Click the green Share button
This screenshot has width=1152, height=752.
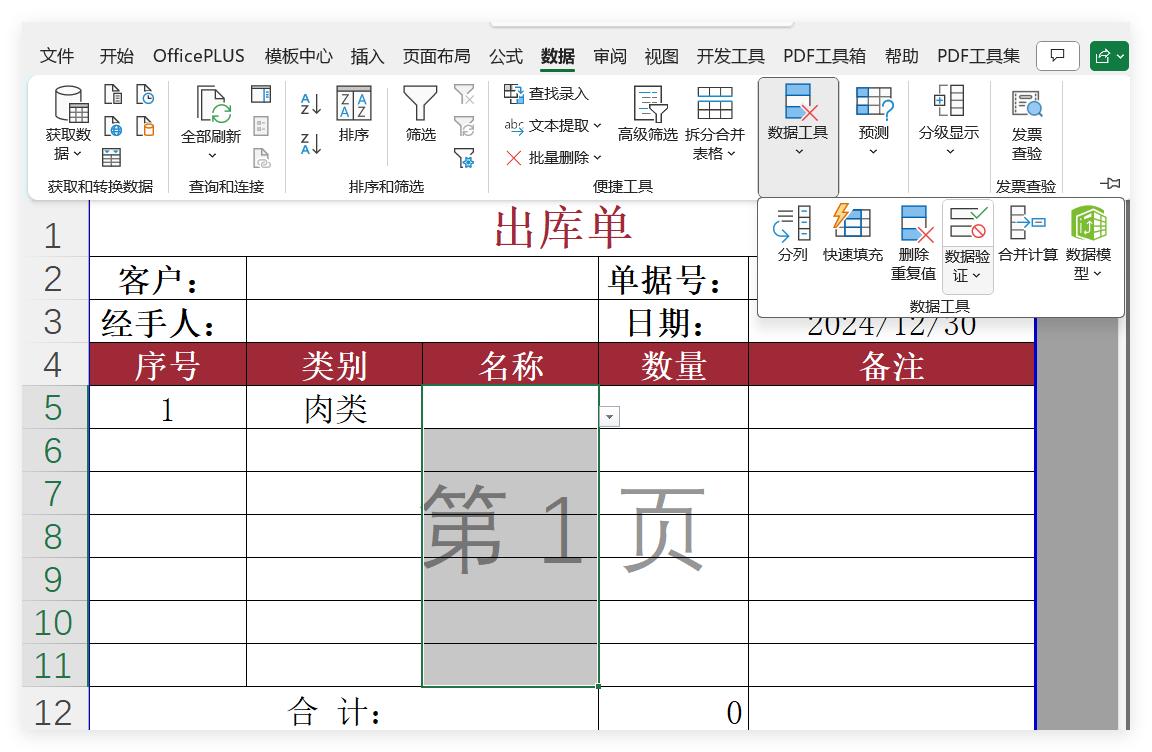[1109, 56]
